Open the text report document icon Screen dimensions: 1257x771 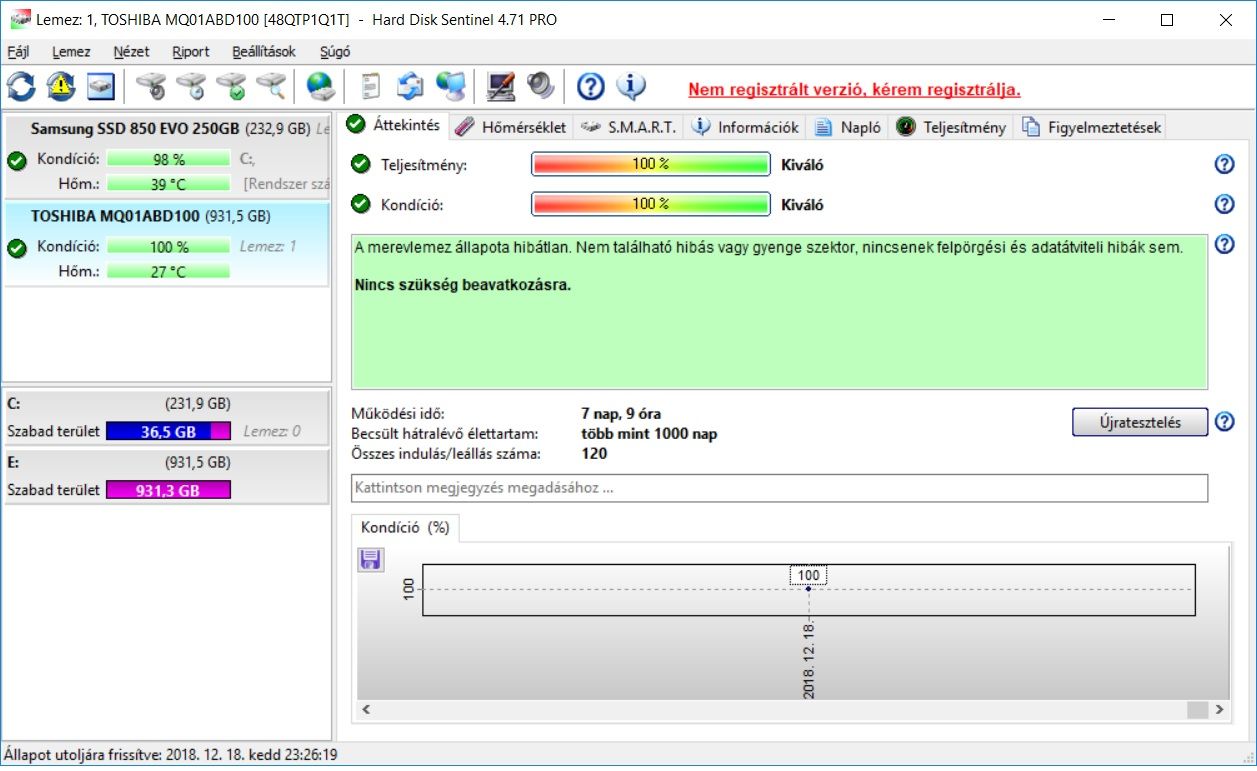(370, 87)
